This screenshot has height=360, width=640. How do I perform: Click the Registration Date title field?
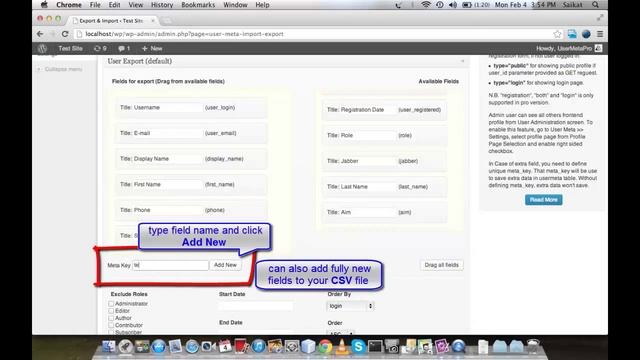pyautogui.click(x=367, y=110)
